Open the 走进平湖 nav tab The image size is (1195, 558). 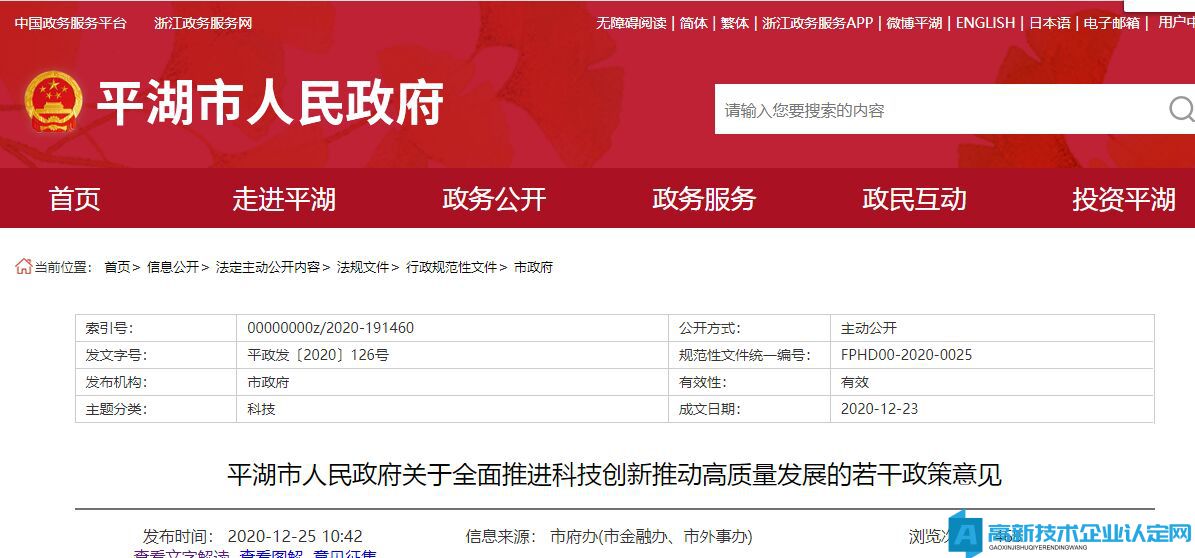(x=284, y=199)
